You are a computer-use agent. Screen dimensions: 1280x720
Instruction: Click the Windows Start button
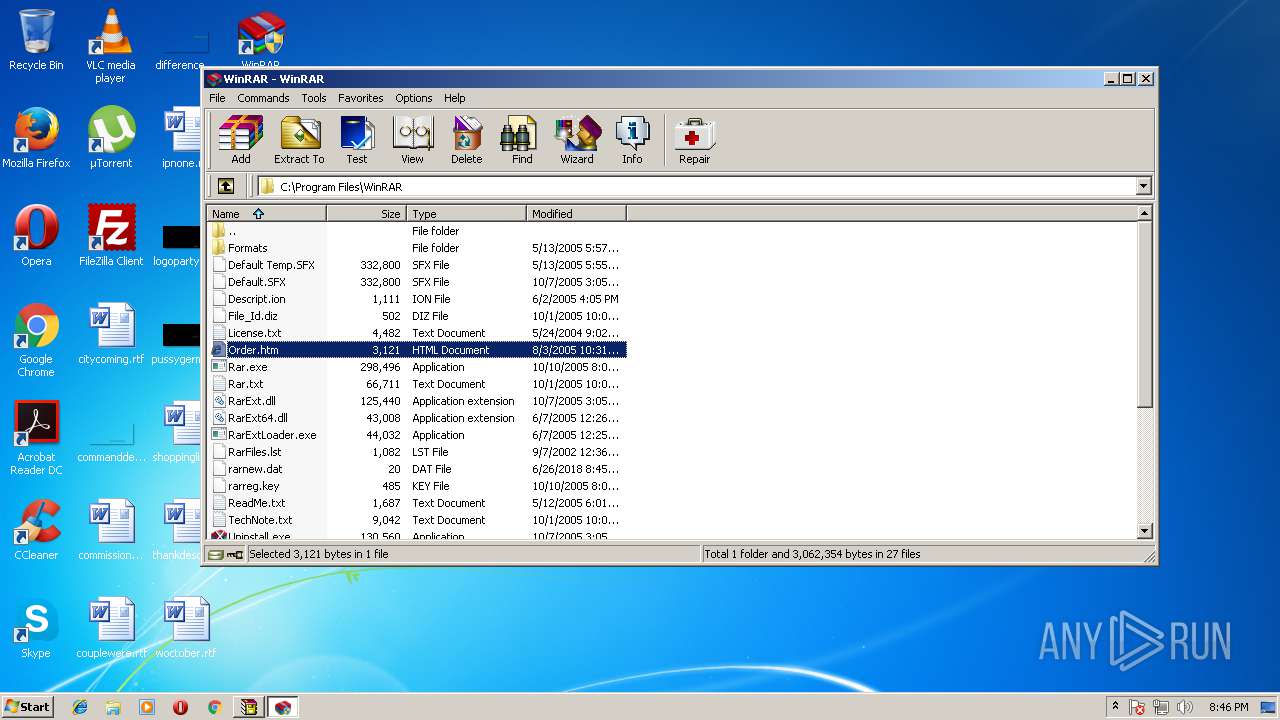coord(27,706)
